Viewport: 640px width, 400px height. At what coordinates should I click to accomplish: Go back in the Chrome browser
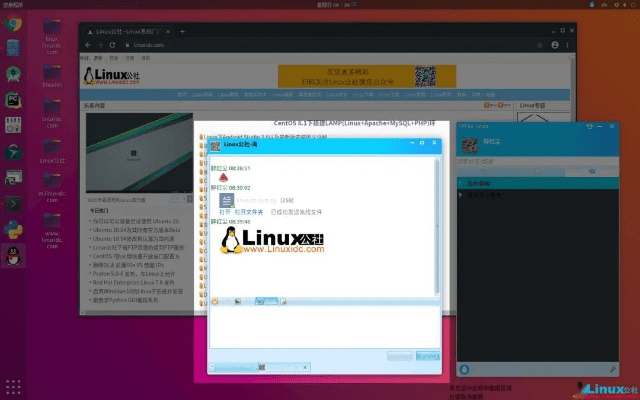[x=88, y=45]
